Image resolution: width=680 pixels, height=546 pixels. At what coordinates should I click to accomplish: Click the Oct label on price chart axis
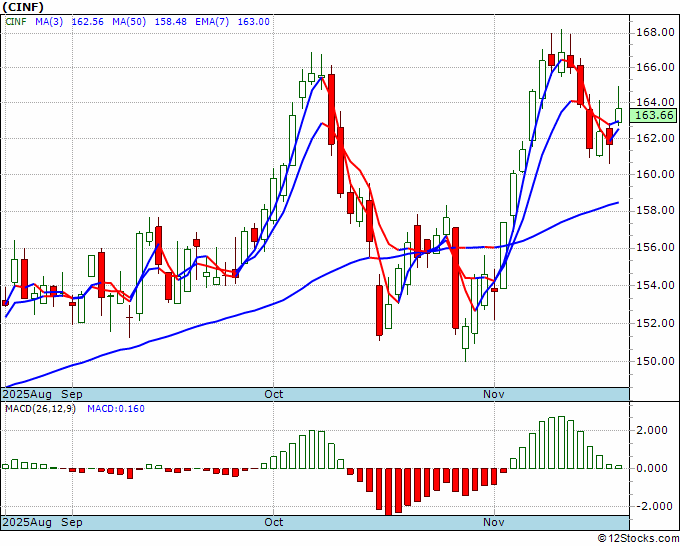point(274,394)
